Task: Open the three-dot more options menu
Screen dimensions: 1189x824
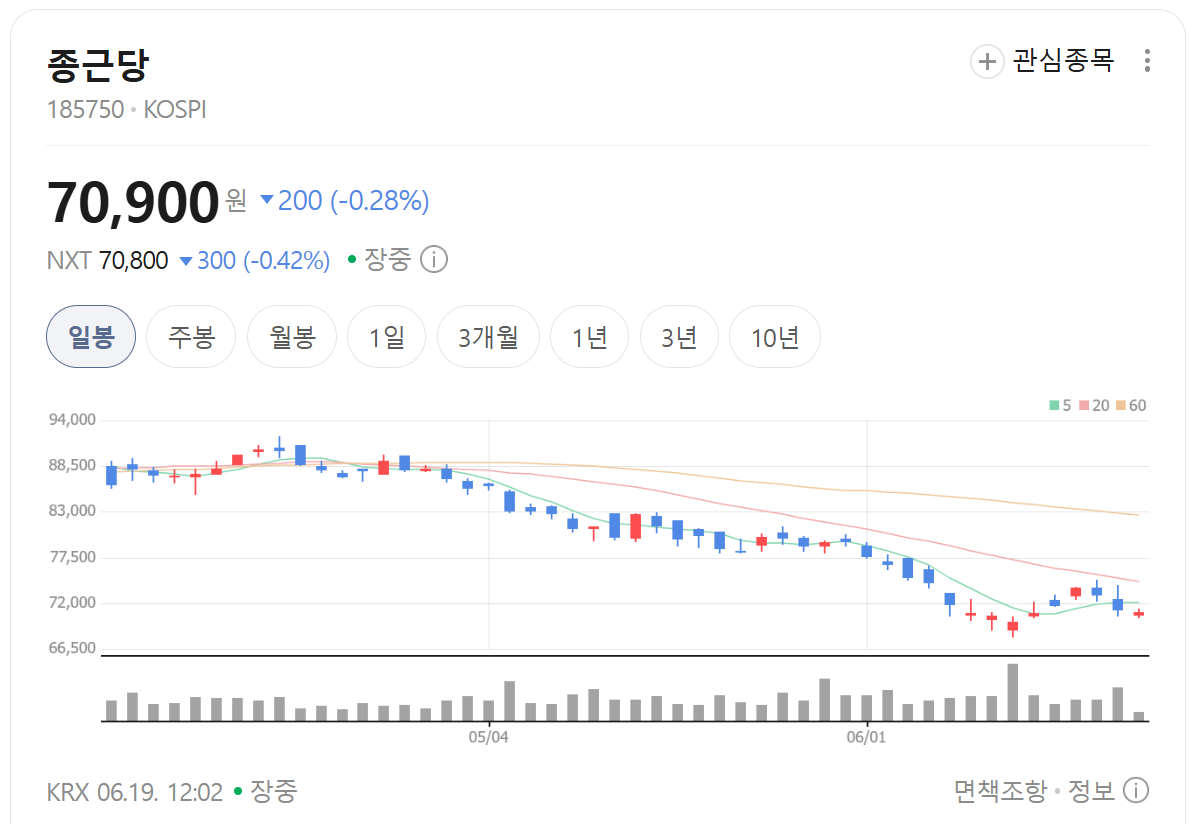Action: [1147, 61]
